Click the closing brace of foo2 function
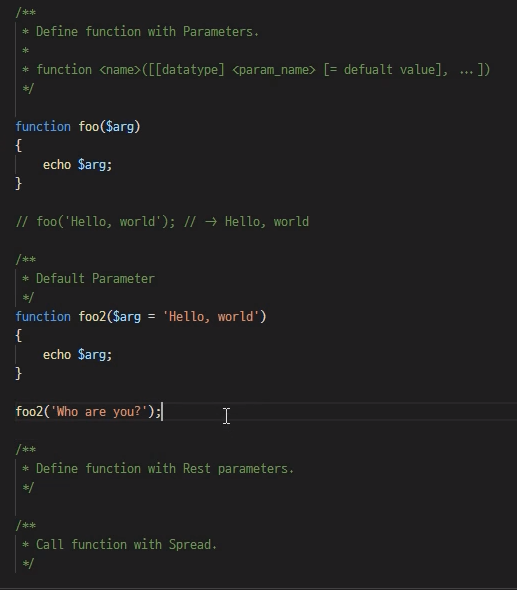The width and height of the screenshot is (517, 590). click(18, 374)
